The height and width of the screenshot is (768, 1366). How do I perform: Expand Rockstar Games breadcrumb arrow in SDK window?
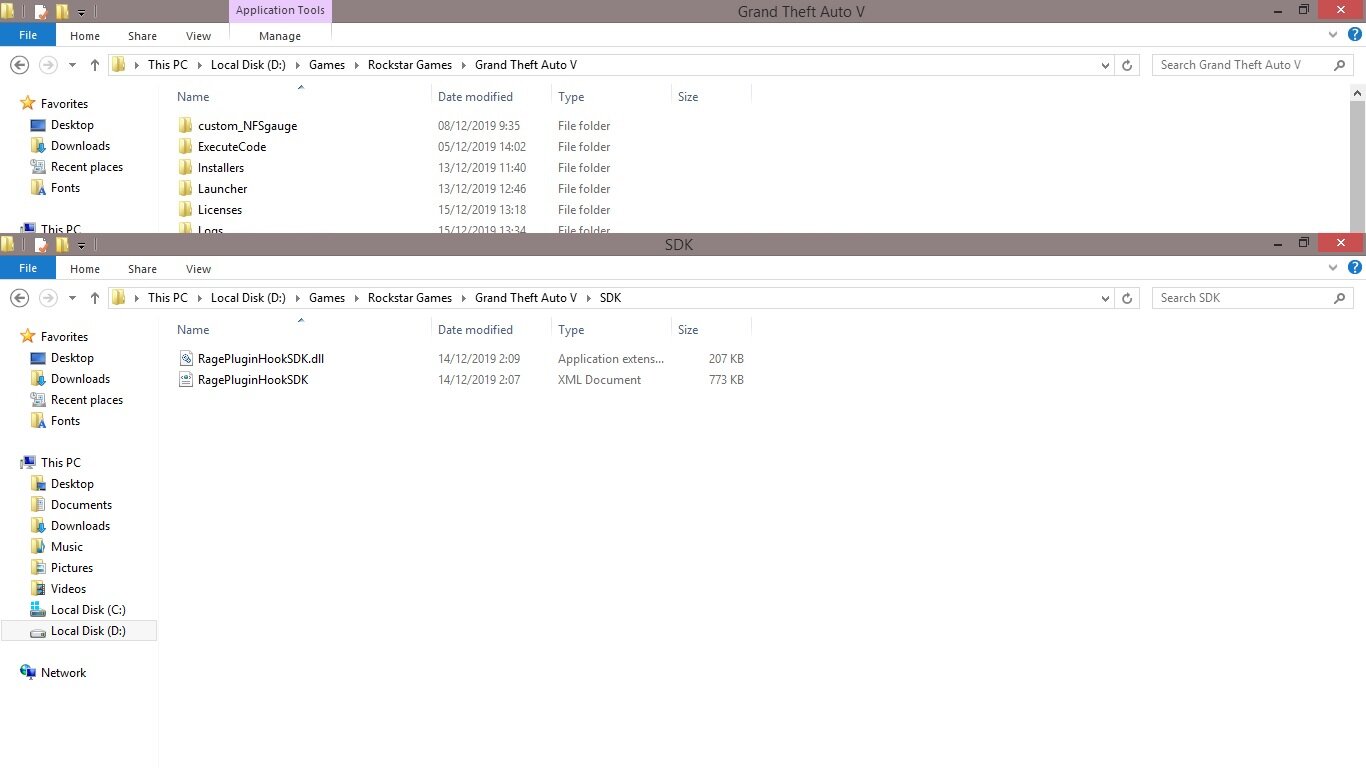point(462,298)
